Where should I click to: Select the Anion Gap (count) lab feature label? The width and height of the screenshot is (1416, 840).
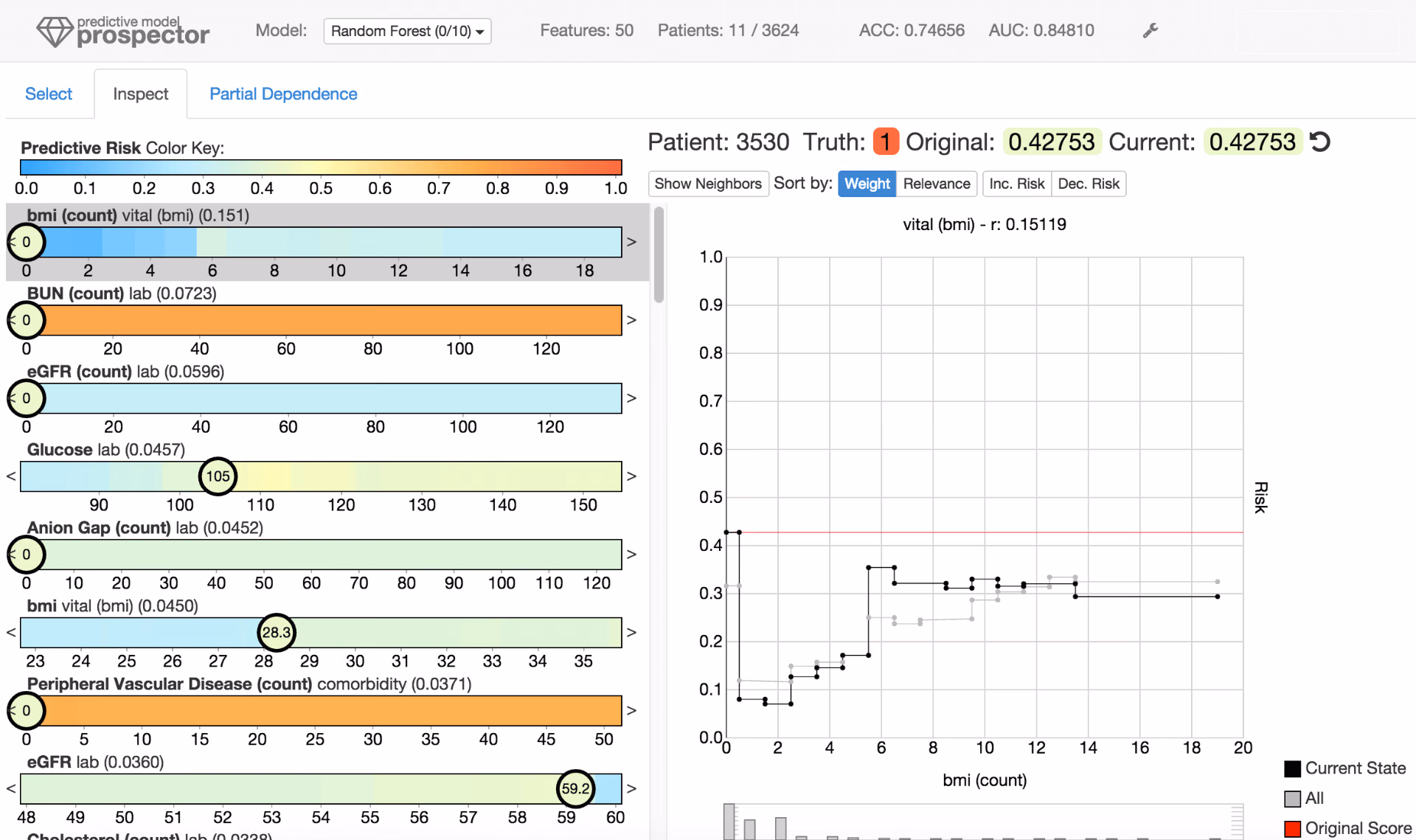(x=145, y=528)
